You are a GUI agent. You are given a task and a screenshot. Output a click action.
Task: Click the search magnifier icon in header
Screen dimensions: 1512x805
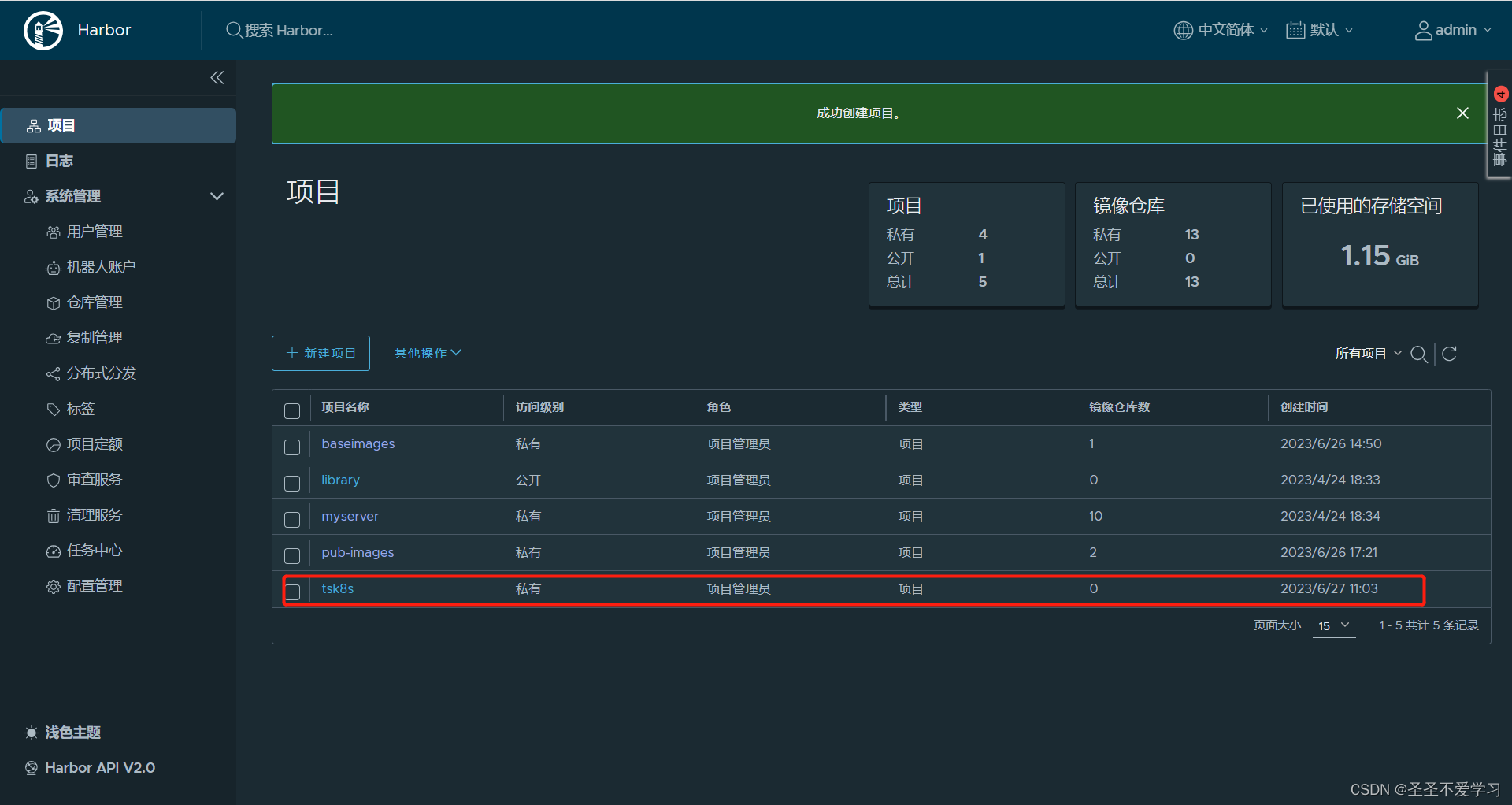point(234,30)
